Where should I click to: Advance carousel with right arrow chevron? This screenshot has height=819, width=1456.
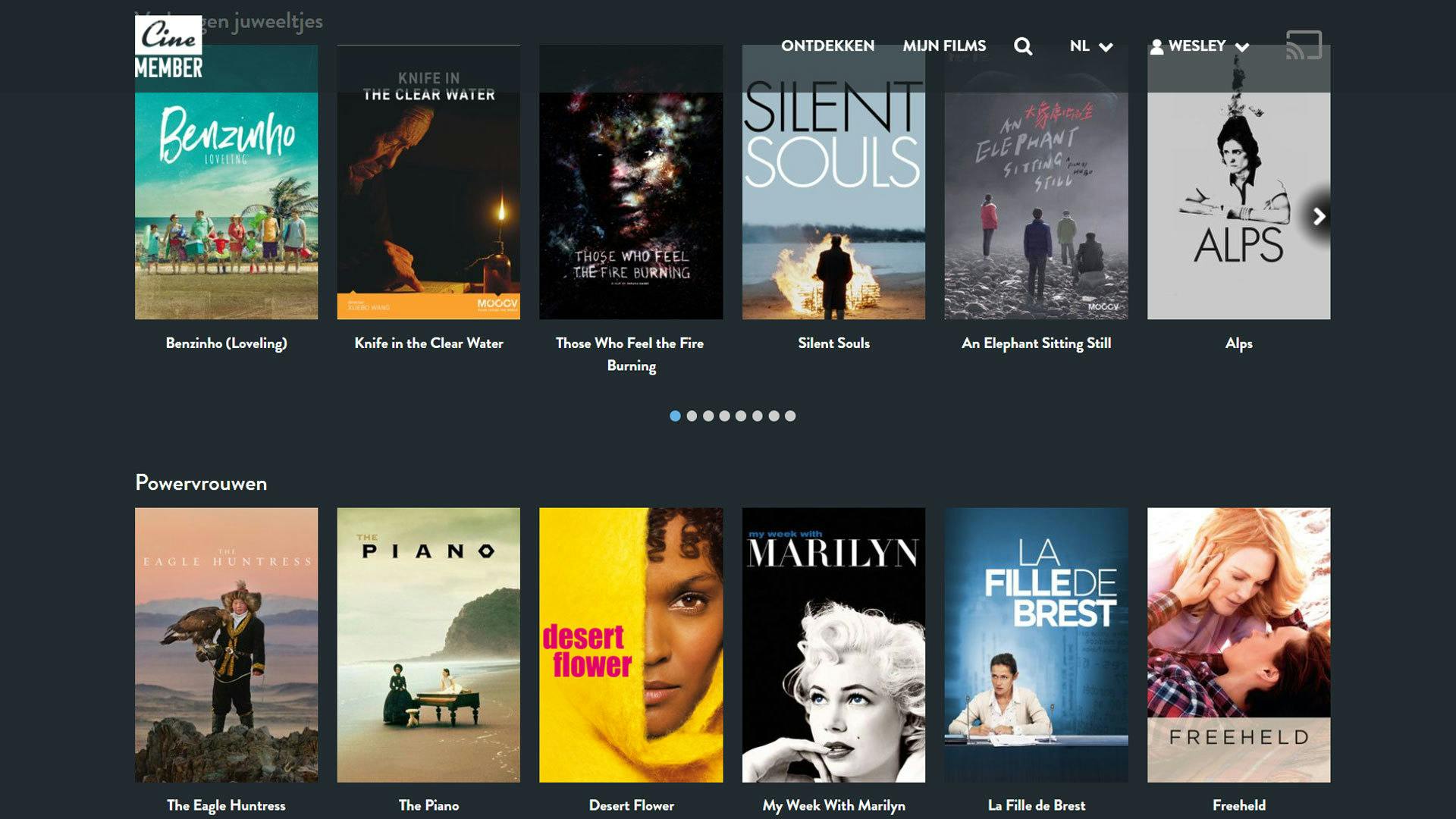point(1319,217)
